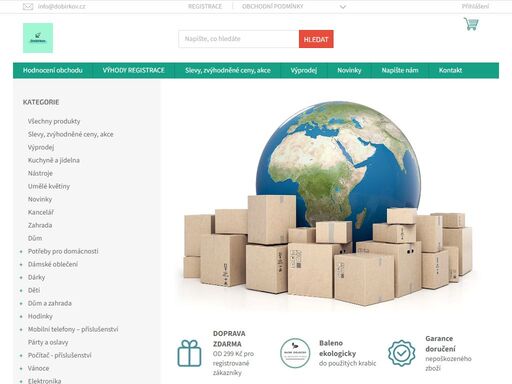Open the Kontakt menu item
This screenshot has height=384, width=512.
click(x=450, y=70)
